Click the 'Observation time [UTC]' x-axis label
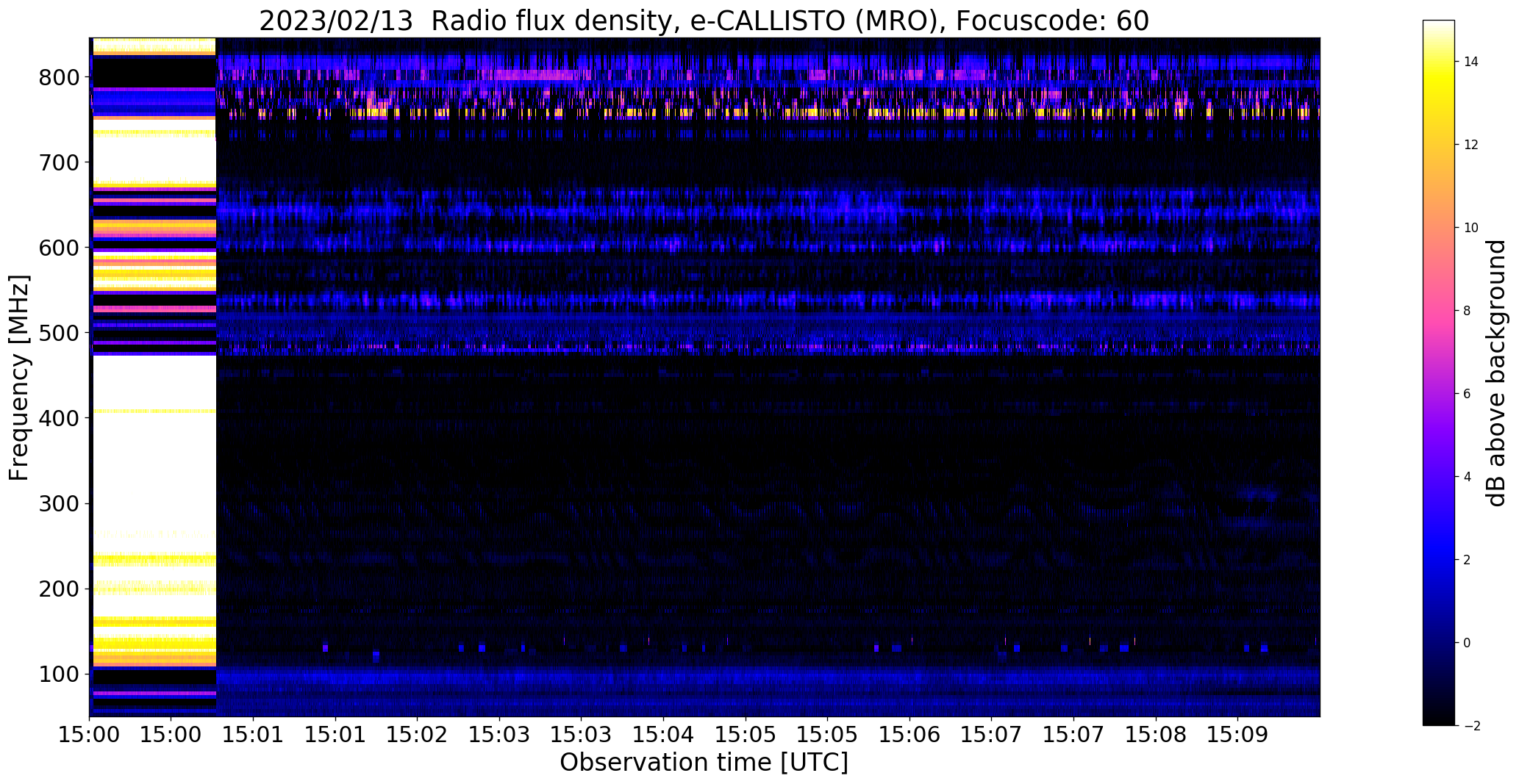This screenshot has width=1519, height=784. coord(704,763)
